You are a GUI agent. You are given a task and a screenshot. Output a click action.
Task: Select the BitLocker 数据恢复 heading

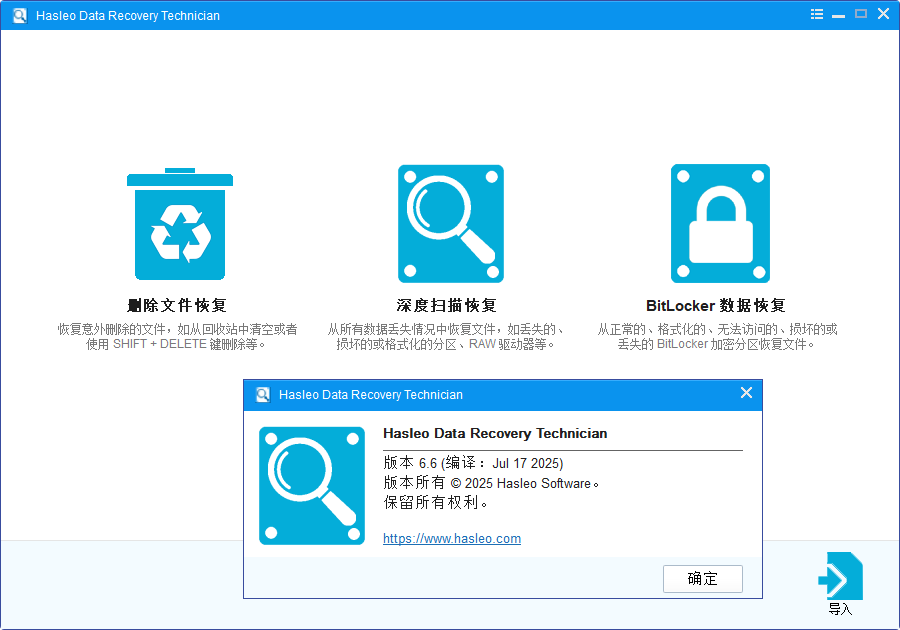(x=720, y=304)
